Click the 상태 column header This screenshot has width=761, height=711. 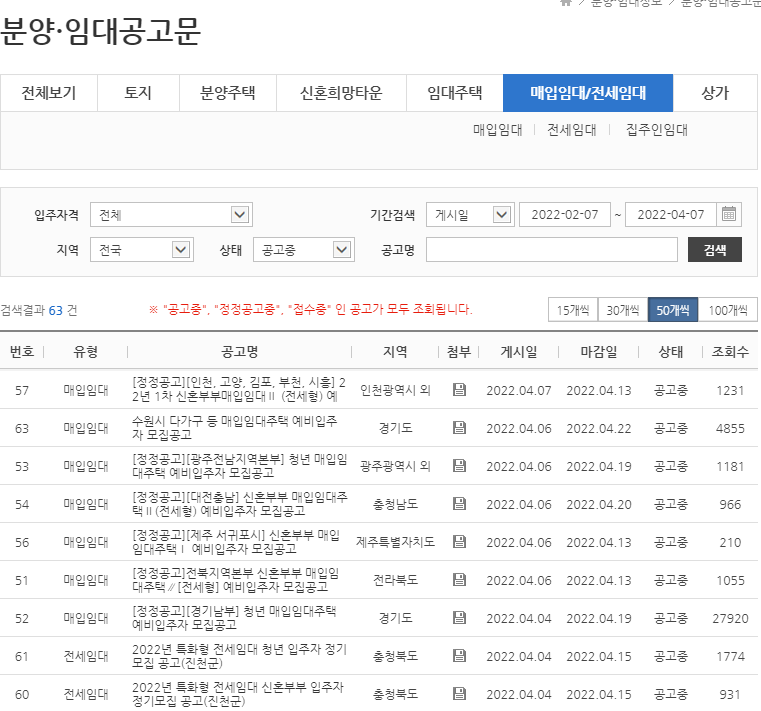click(671, 351)
